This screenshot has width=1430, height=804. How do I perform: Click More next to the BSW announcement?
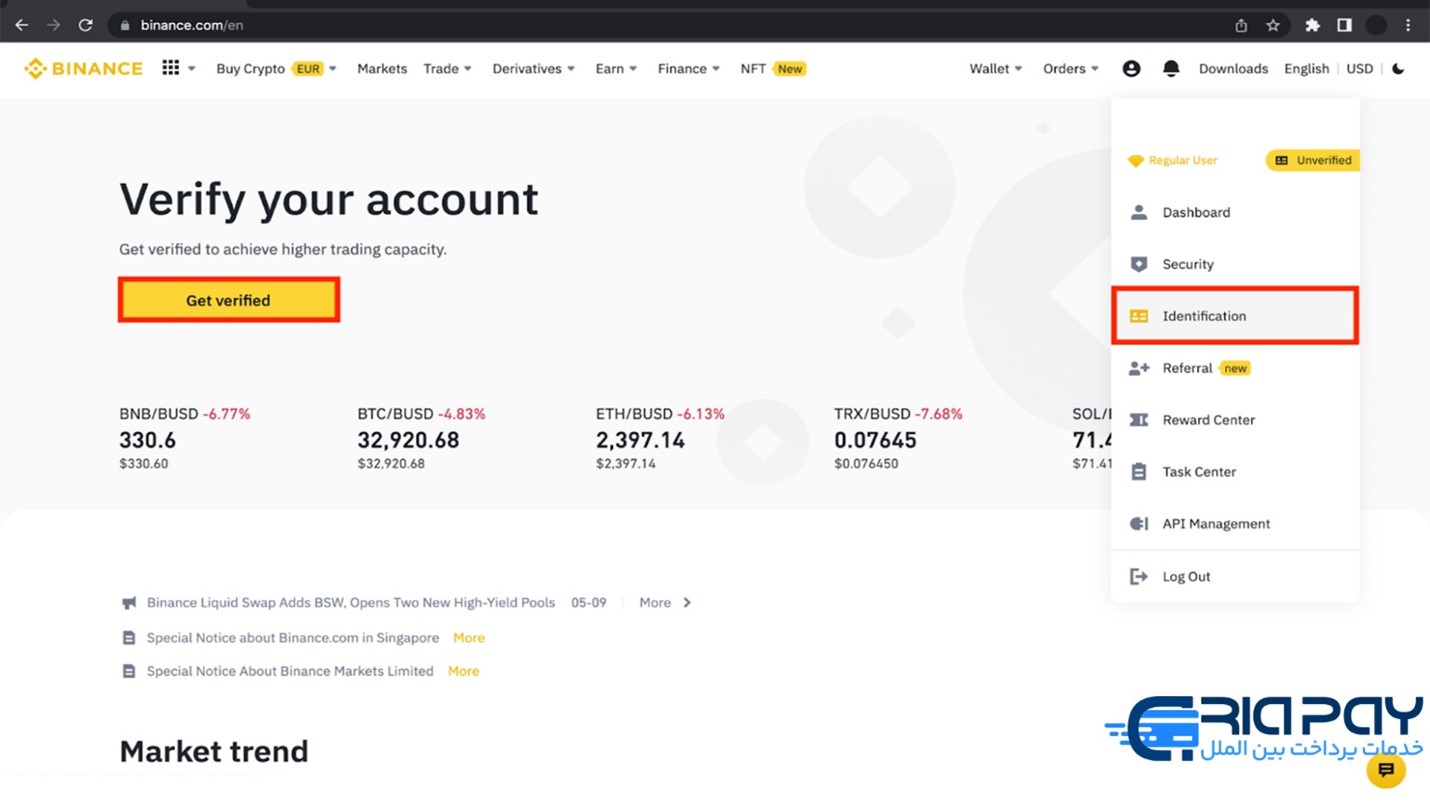coord(665,603)
